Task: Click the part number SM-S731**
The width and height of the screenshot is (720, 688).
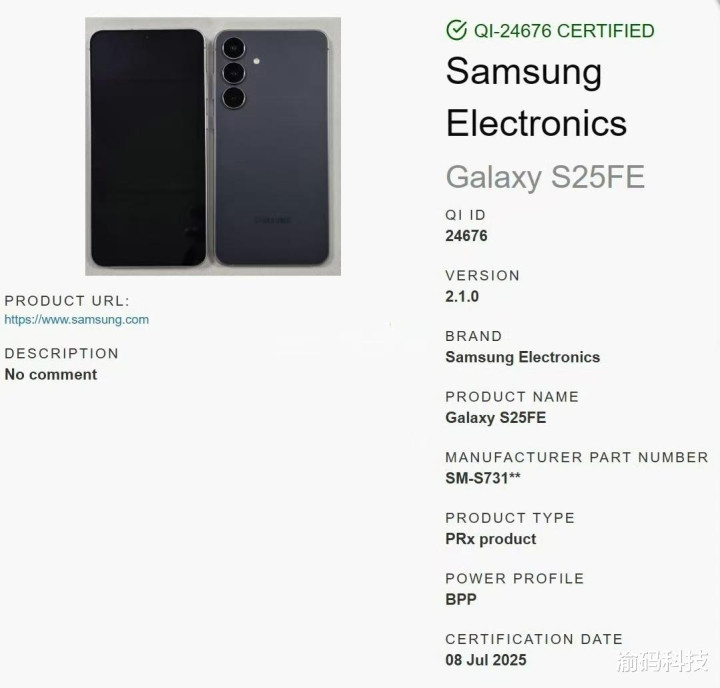Action: [x=483, y=478]
